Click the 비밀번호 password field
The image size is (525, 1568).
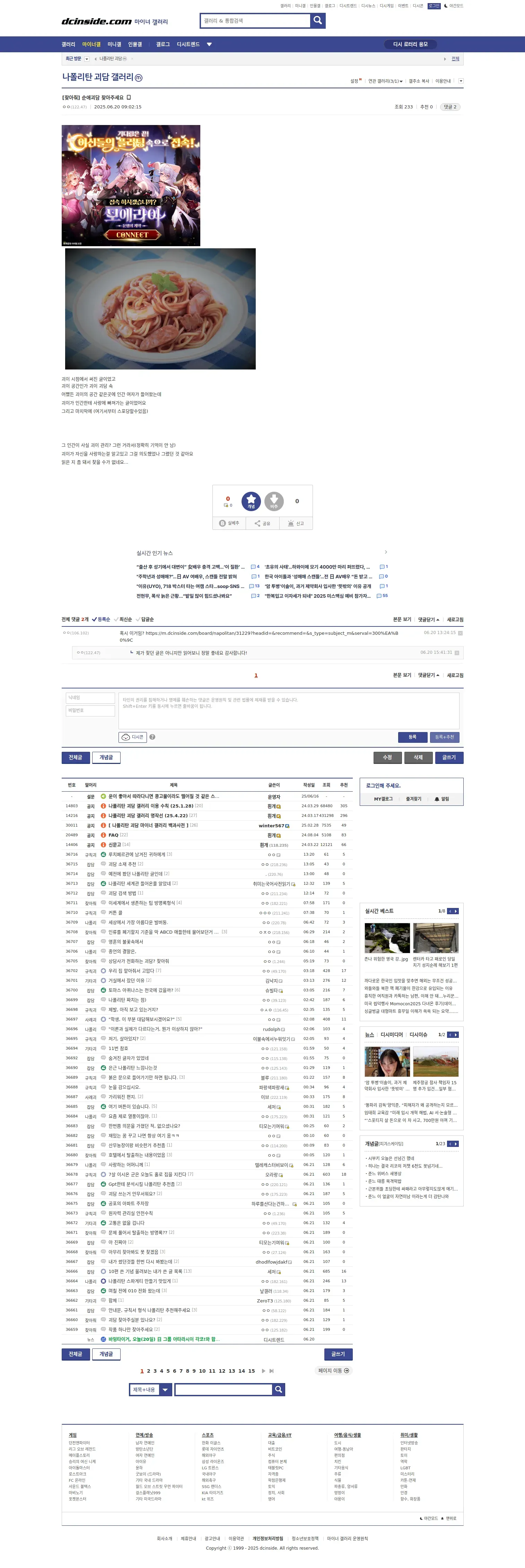click(91, 710)
